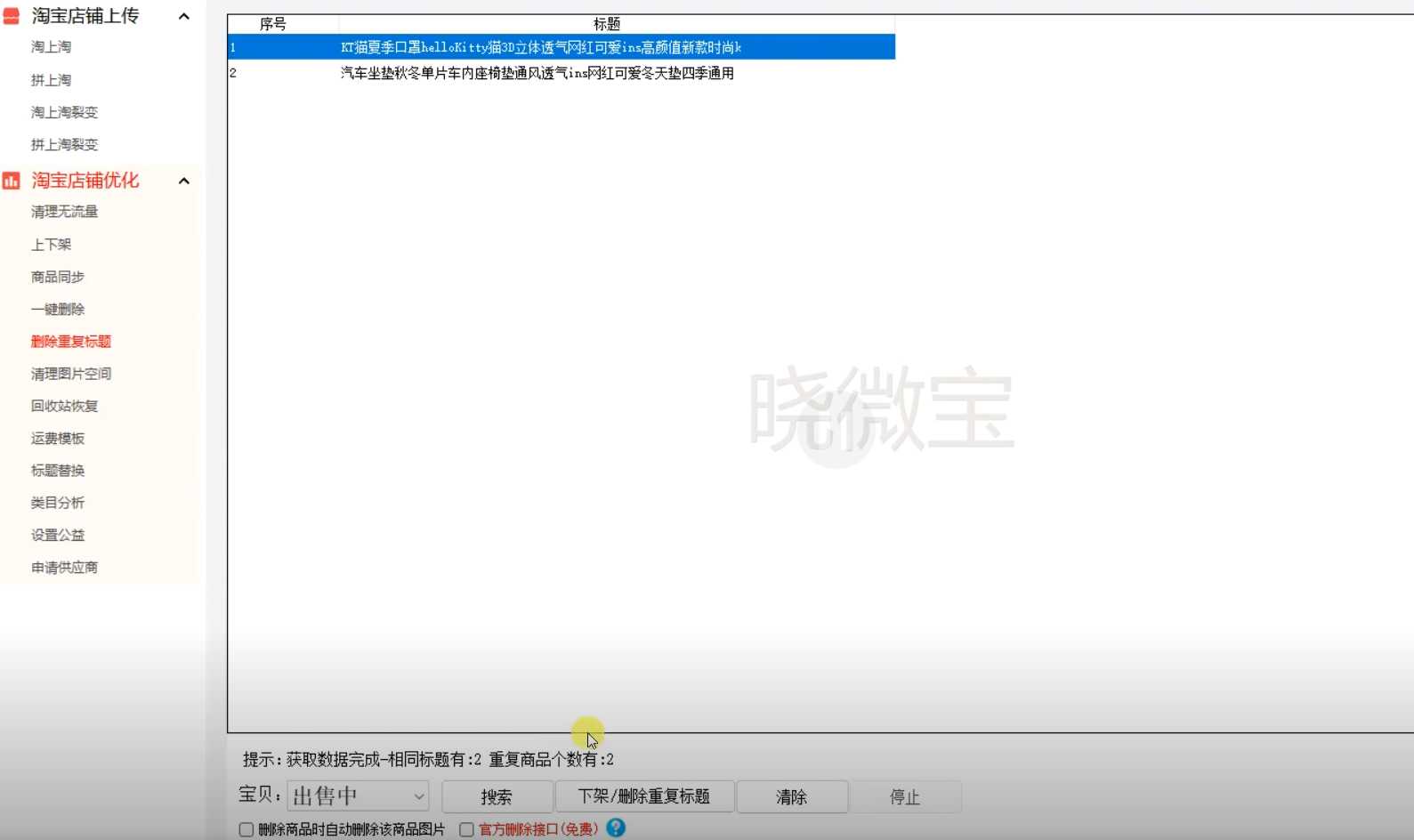Enable 删除商品时自动删除该商品图片 checkbox

pyautogui.click(x=246, y=829)
